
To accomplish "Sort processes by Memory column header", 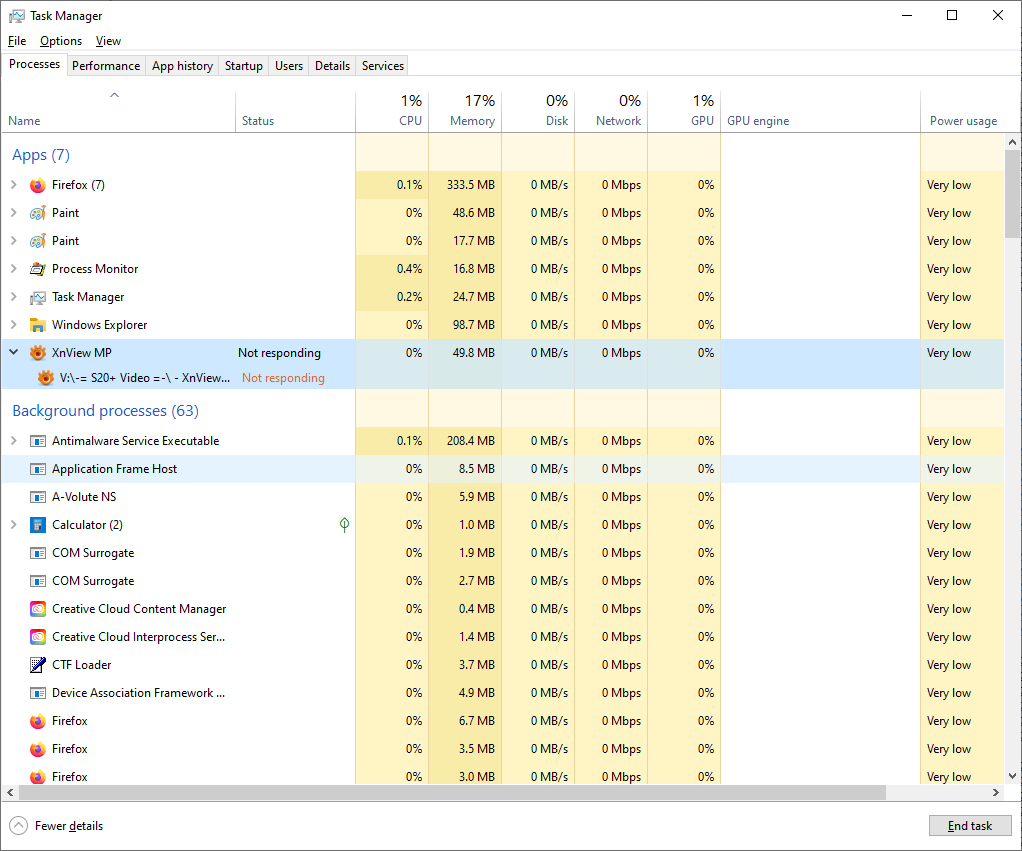I will coord(465,110).
